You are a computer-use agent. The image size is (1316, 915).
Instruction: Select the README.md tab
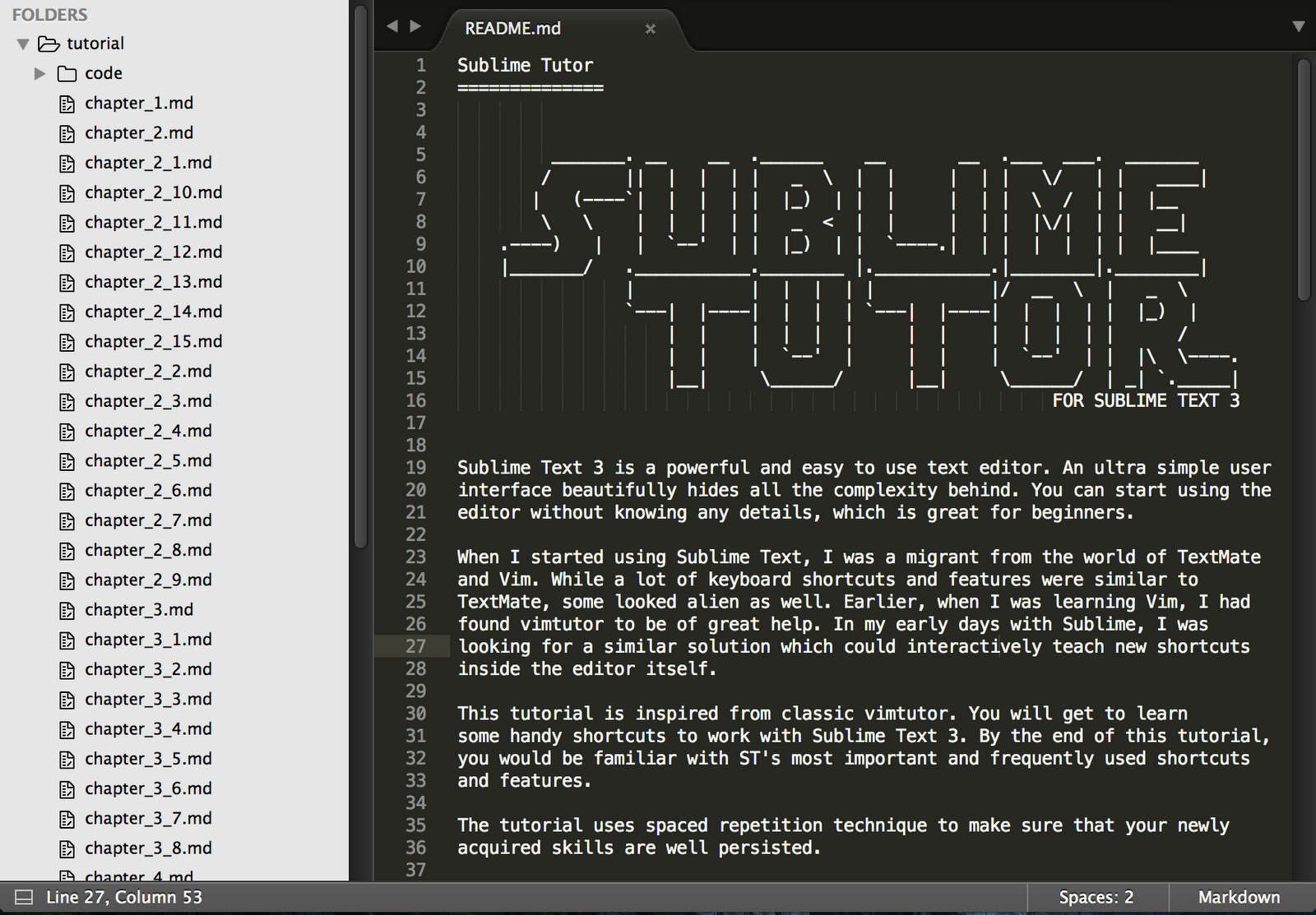[x=513, y=28]
